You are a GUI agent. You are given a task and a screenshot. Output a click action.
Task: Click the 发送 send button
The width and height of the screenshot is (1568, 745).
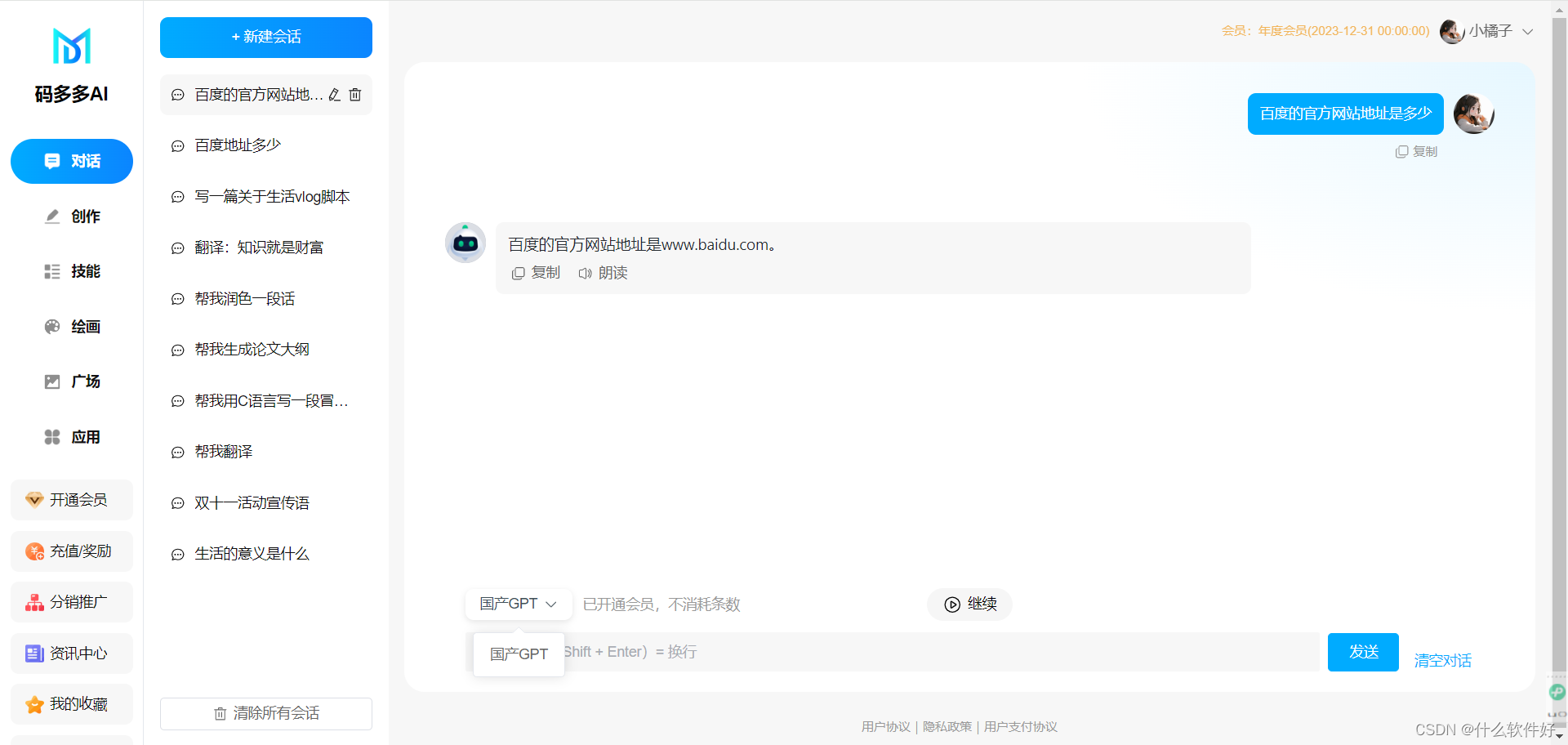1362,652
